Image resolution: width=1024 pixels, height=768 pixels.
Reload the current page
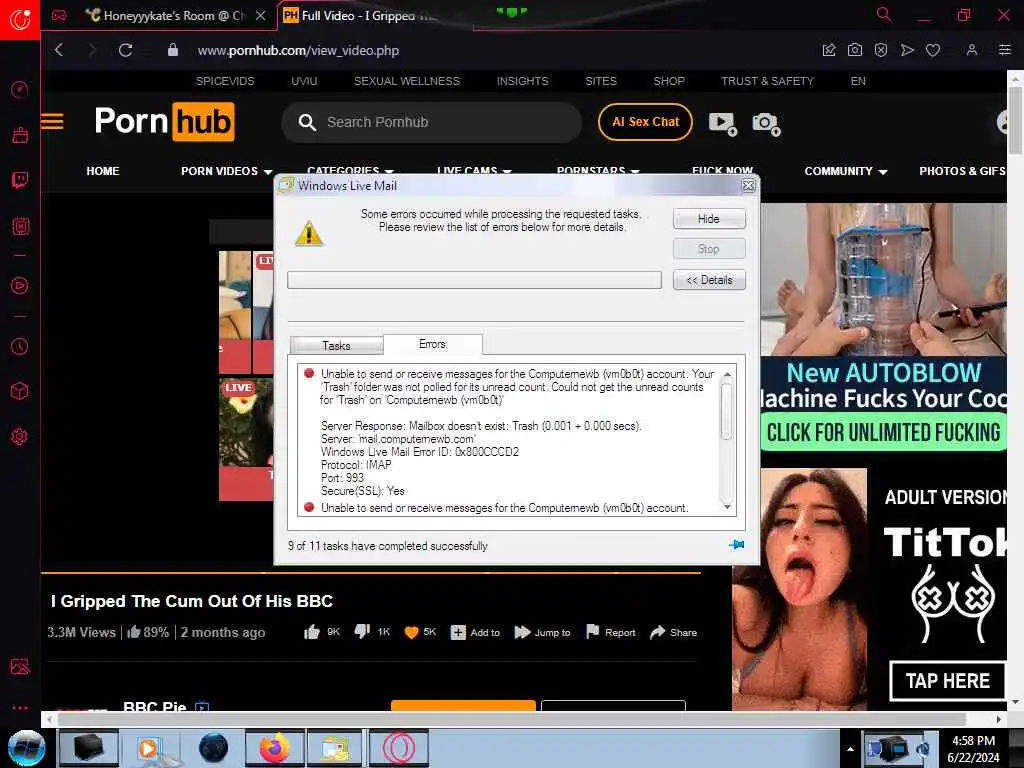pos(125,50)
